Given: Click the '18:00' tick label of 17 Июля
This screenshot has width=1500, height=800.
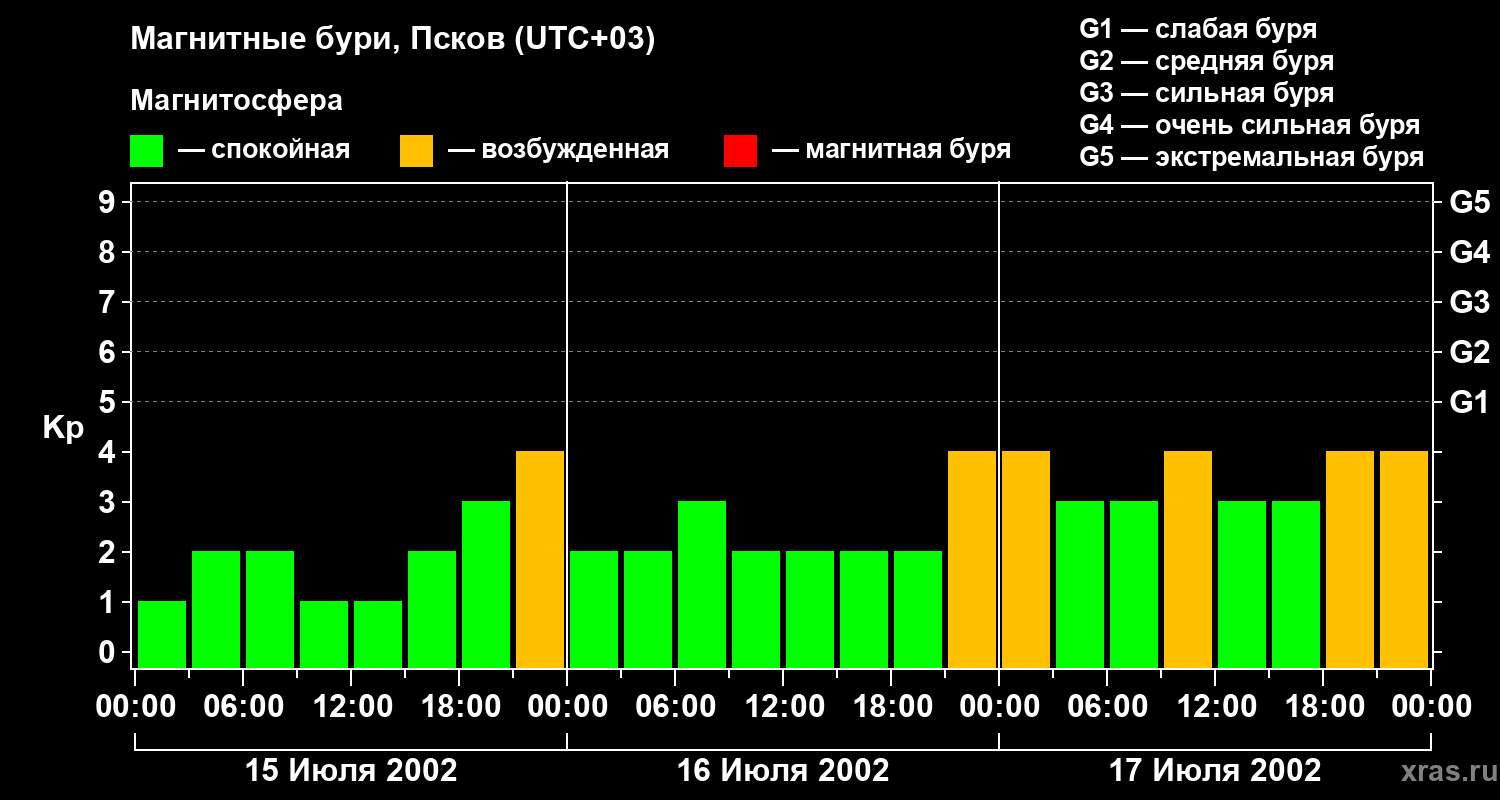Looking at the screenshot, I should pyautogui.click(x=1323, y=707).
